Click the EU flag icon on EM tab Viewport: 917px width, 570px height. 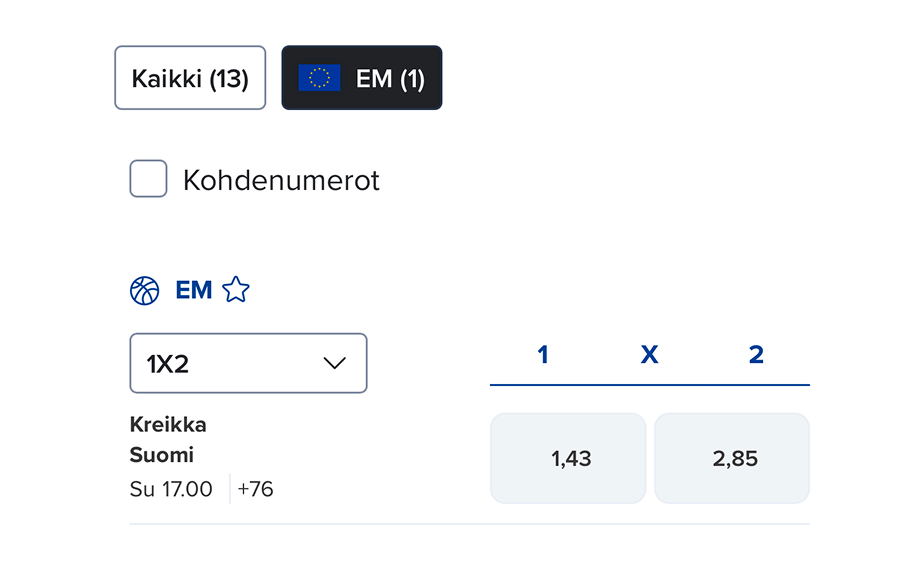[320, 78]
